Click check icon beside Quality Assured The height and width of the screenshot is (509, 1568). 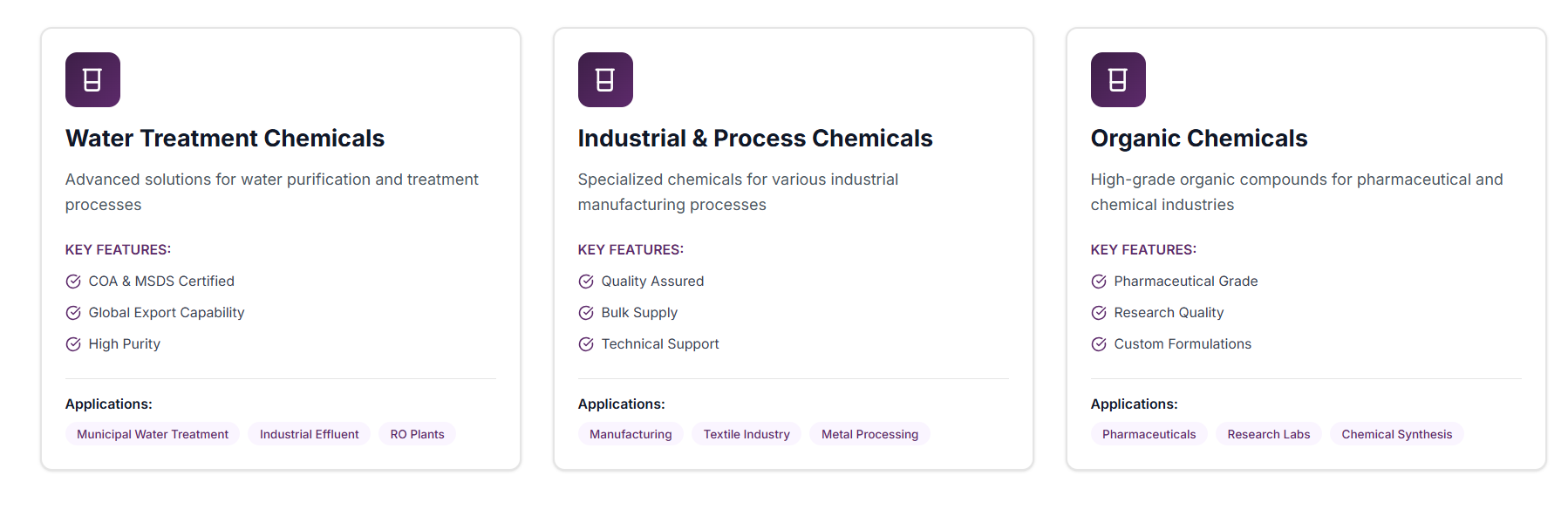pyautogui.click(x=586, y=282)
